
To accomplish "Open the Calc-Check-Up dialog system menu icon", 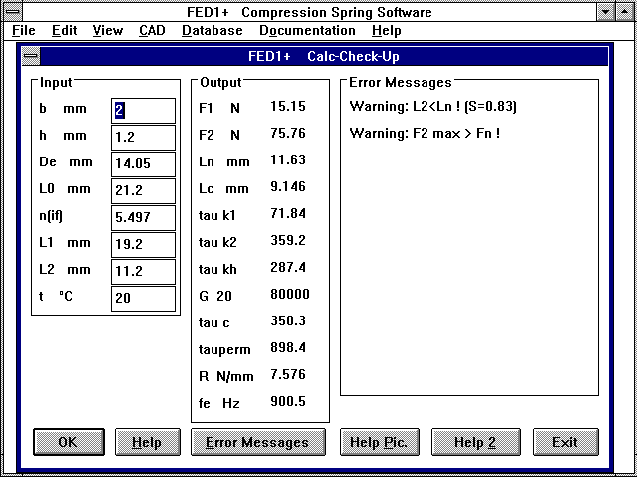I will (x=31, y=57).
